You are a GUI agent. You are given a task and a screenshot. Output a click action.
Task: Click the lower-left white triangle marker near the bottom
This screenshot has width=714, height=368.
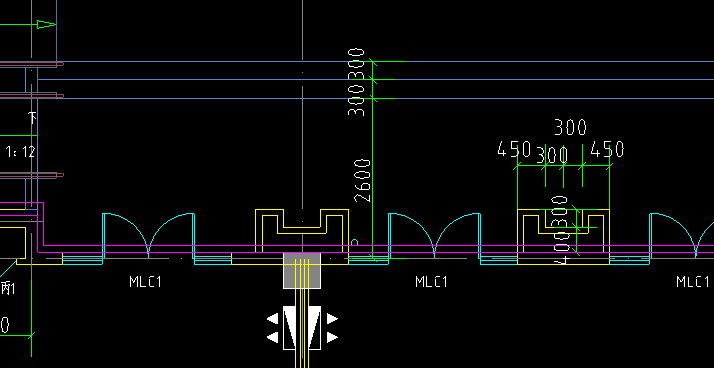(x=272, y=337)
